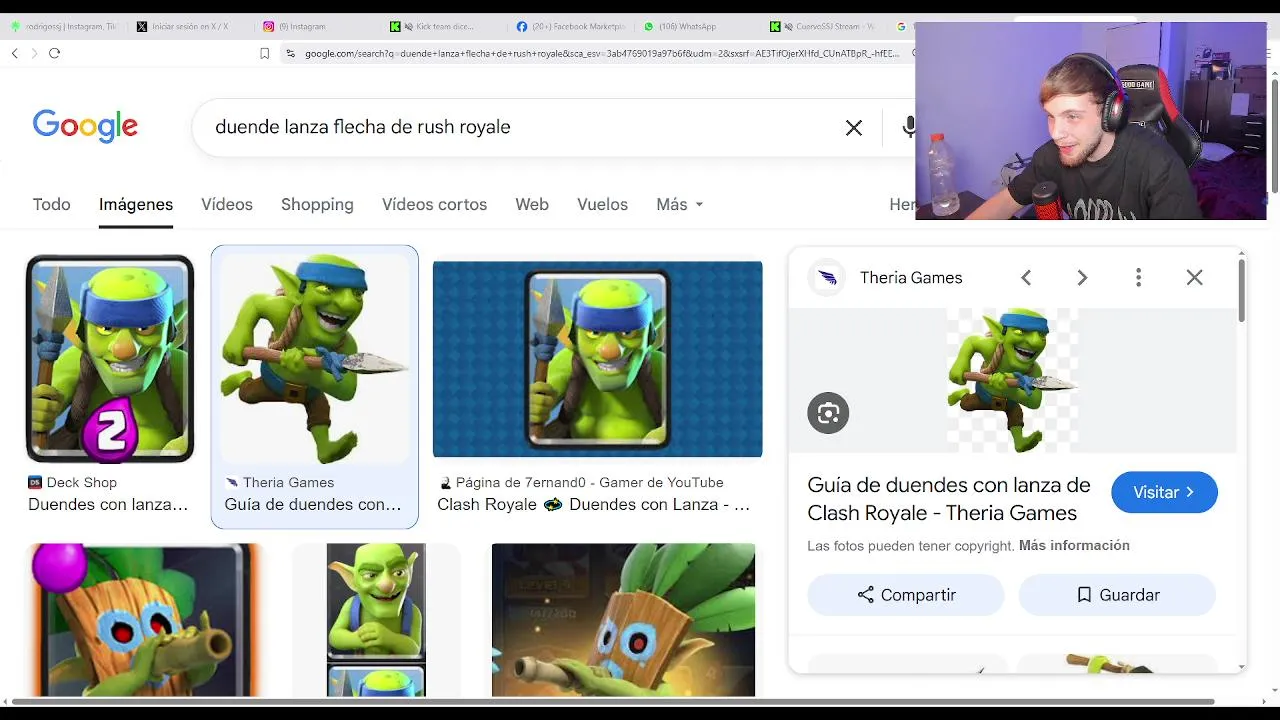Click the Theria Games name in preview header
The image size is (1280, 720).
pyautogui.click(x=911, y=278)
